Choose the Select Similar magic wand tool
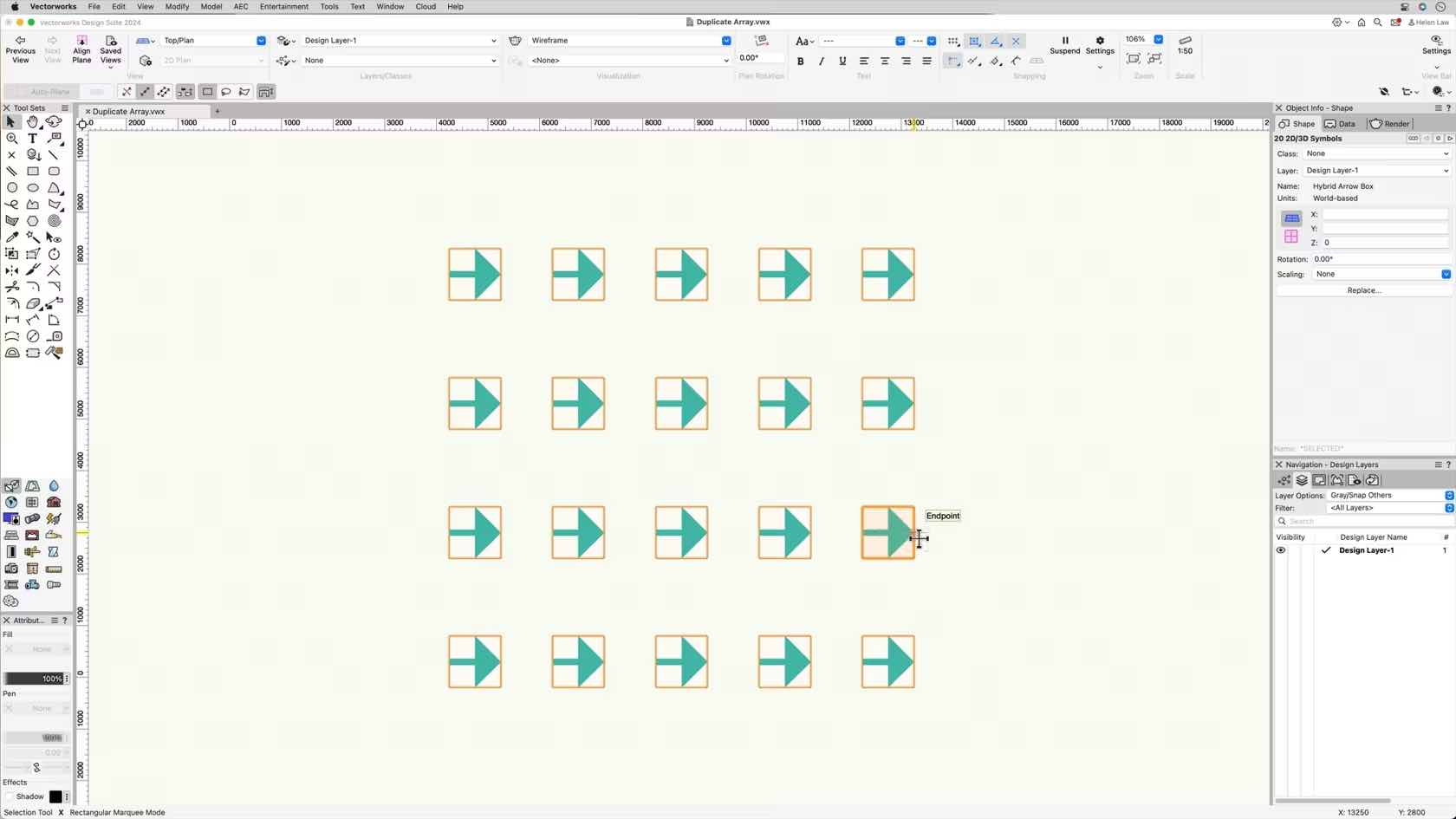Image resolution: width=1456 pixels, height=819 pixels. 33,237
